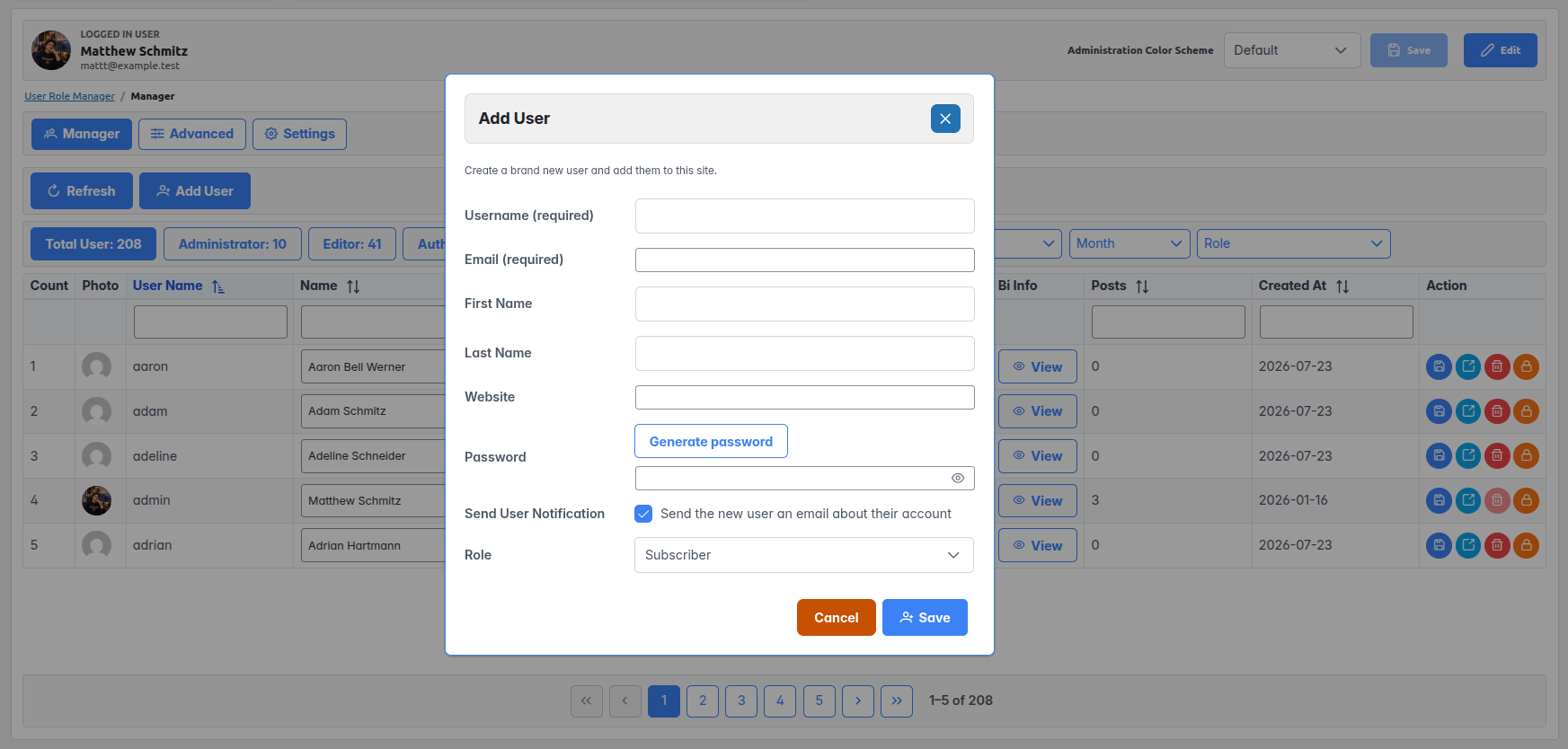
Task: Click the Website input field
Action: pyautogui.click(x=805, y=397)
